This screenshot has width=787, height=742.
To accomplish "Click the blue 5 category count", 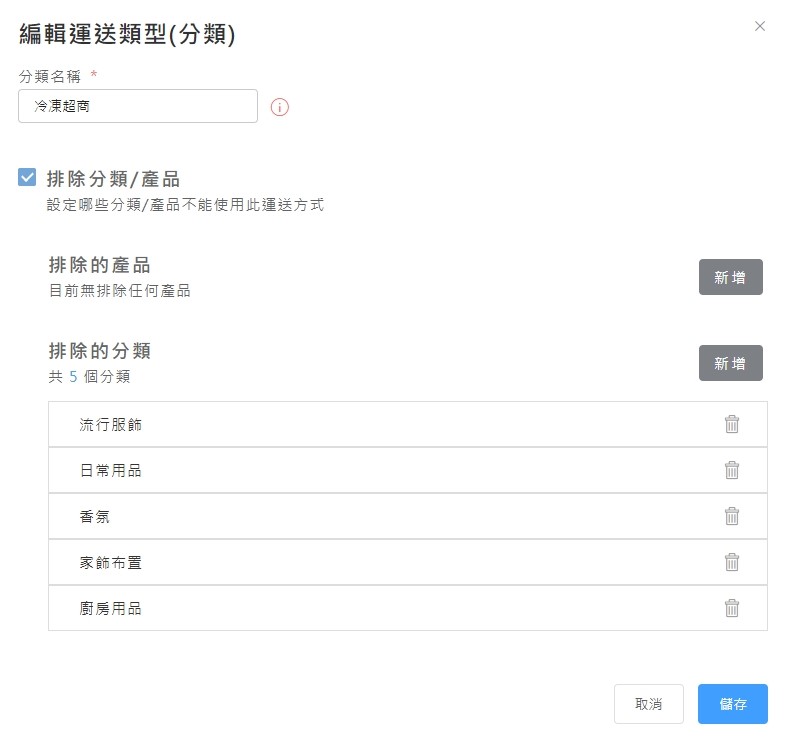I will point(73,377).
